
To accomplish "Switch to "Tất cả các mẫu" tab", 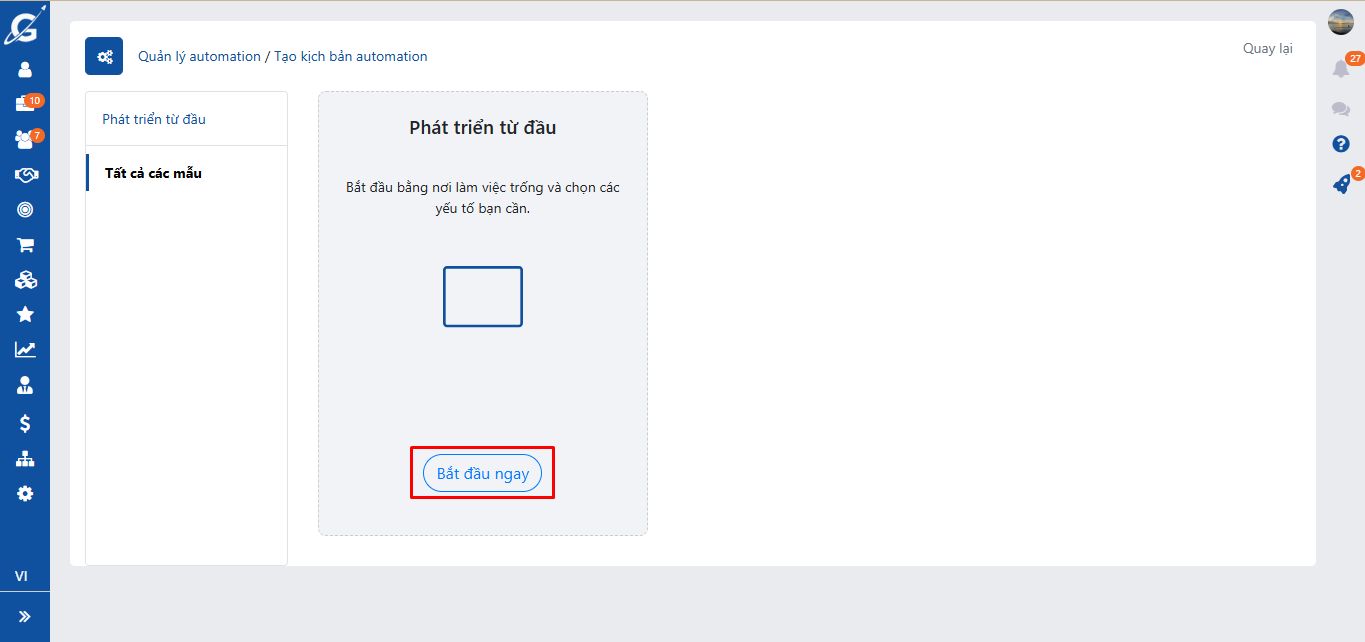I will 153,173.
